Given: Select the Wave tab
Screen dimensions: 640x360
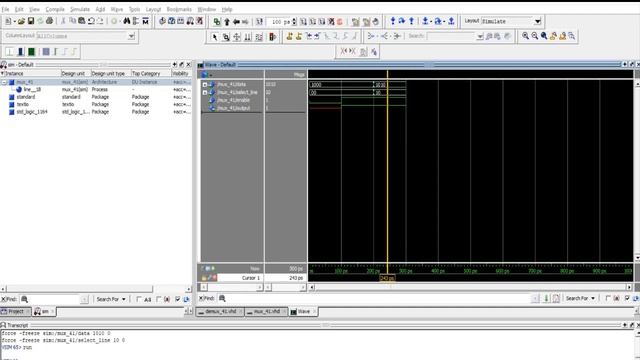Looking at the screenshot, I should point(304,311).
